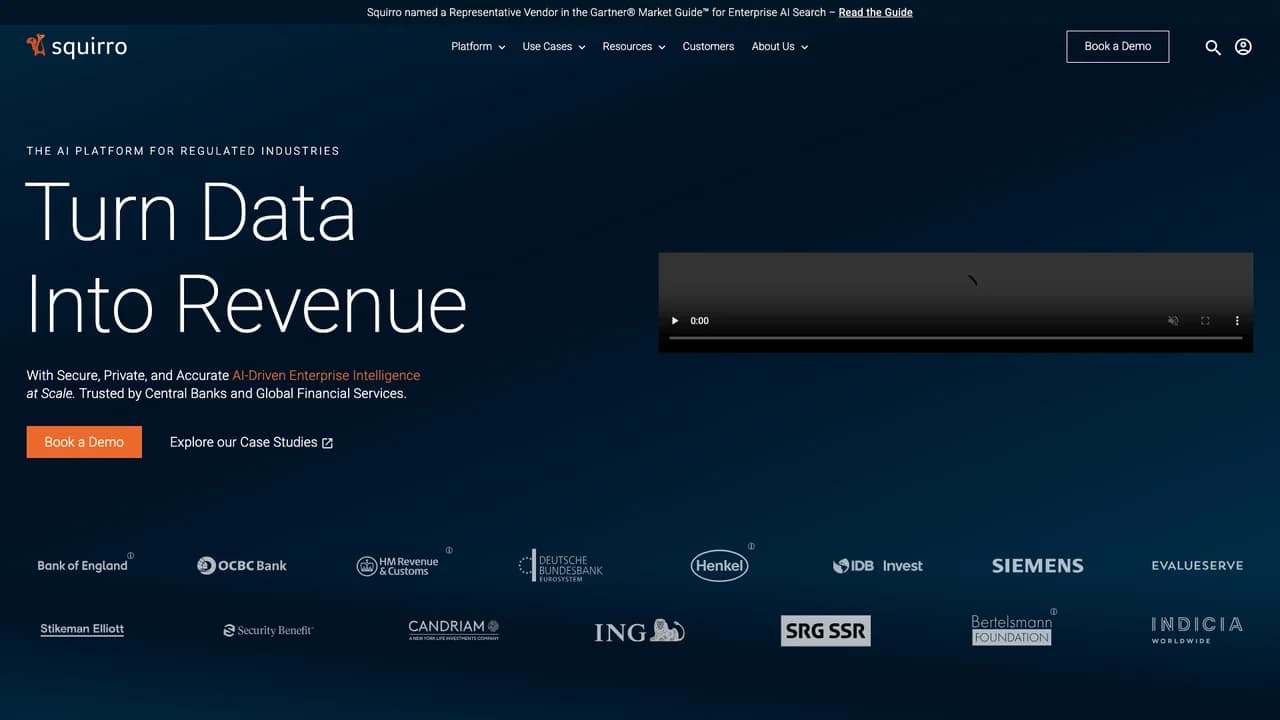Click the Security Benefit logo
1280x720 pixels.
(268, 631)
